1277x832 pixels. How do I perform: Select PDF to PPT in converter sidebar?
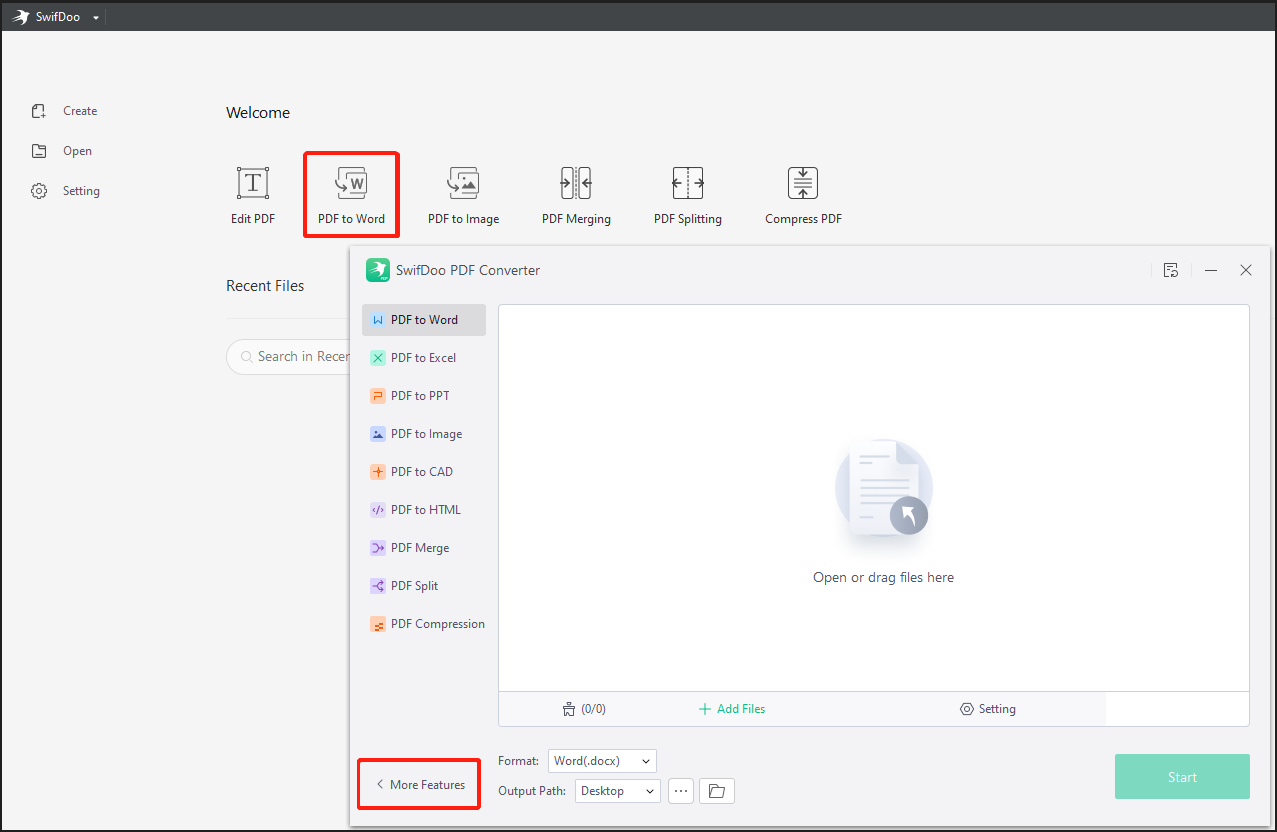[424, 396]
